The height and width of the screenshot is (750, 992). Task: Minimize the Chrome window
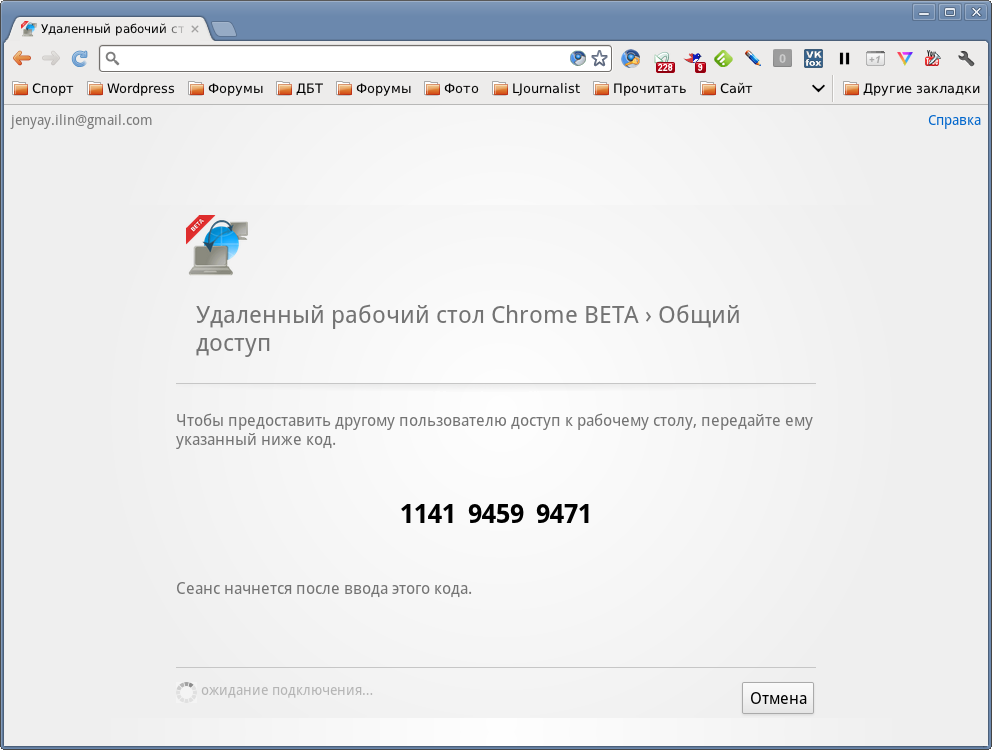[x=924, y=12]
